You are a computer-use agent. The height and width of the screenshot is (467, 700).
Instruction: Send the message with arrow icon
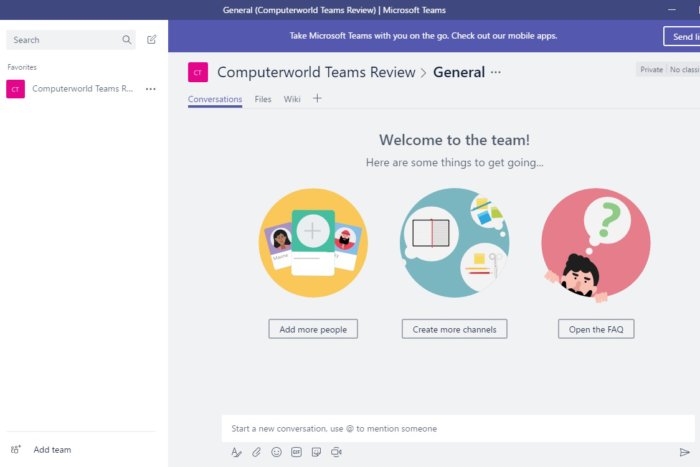(x=684, y=452)
